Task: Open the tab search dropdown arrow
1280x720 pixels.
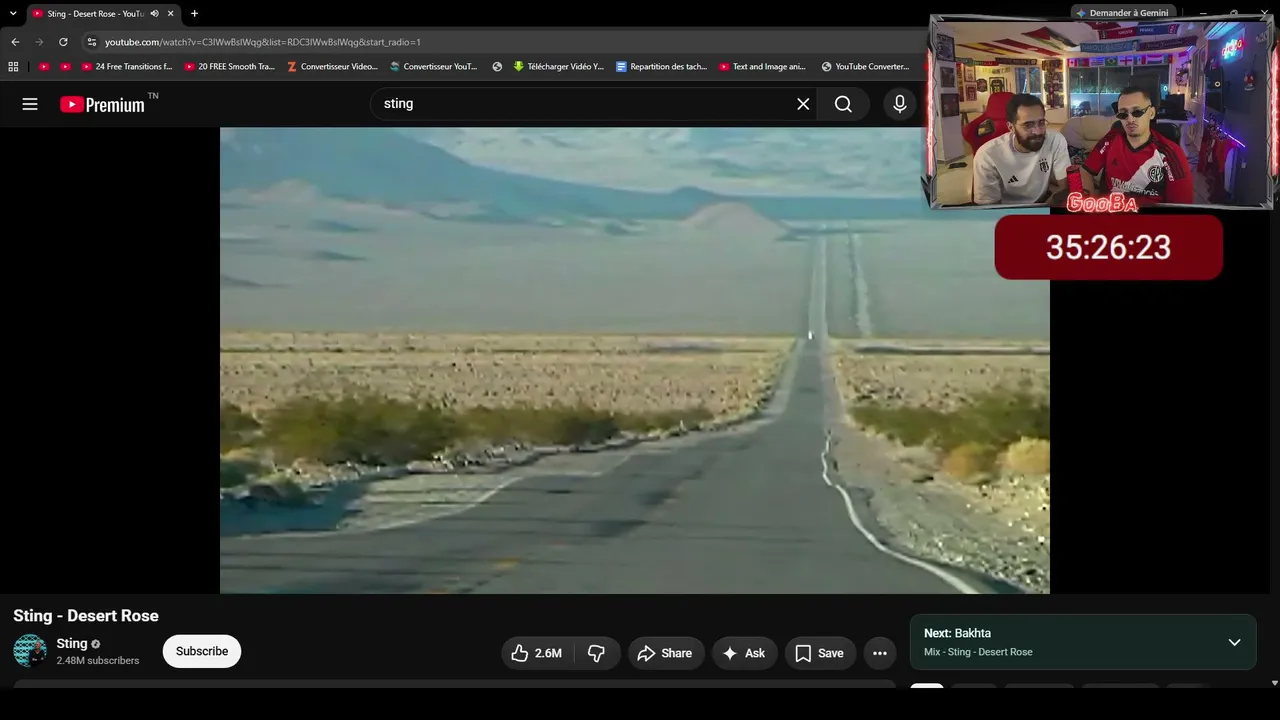Action: point(13,13)
